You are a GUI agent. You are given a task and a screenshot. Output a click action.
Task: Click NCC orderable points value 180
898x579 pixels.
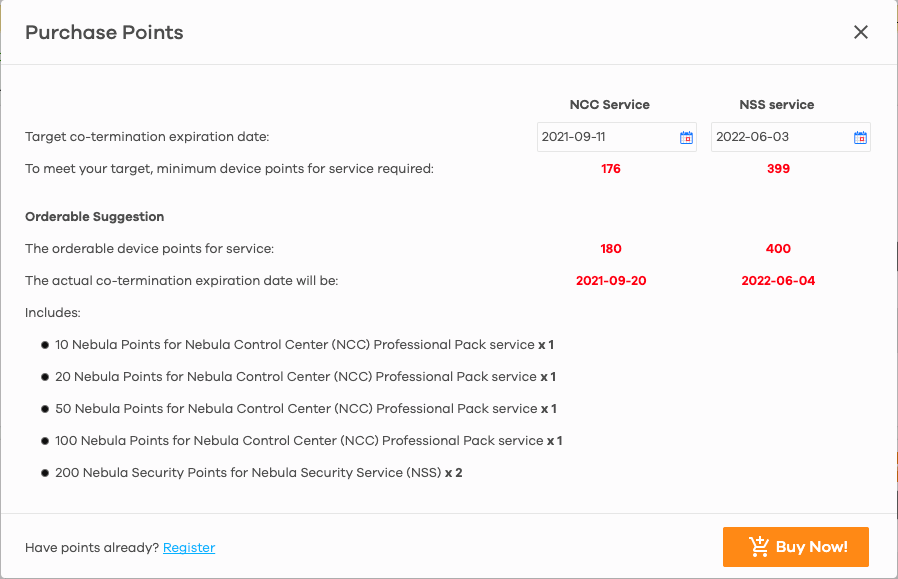[611, 249]
